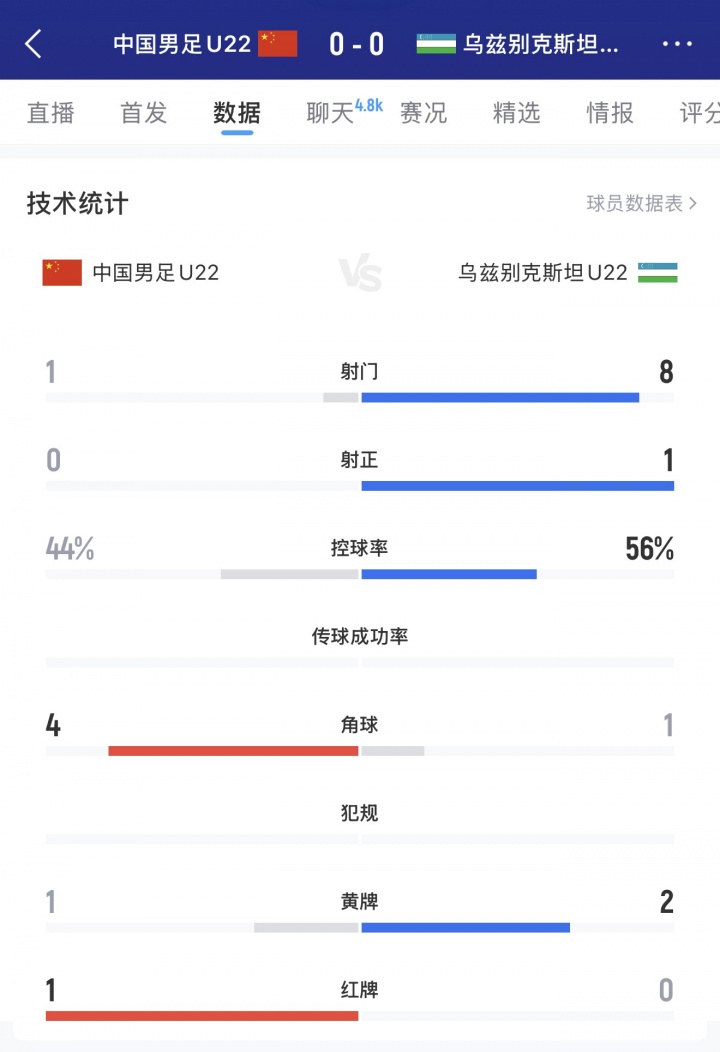Switch to the 首发 lineup tab
This screenshot has width=720, height=1052.
point(143,113)
